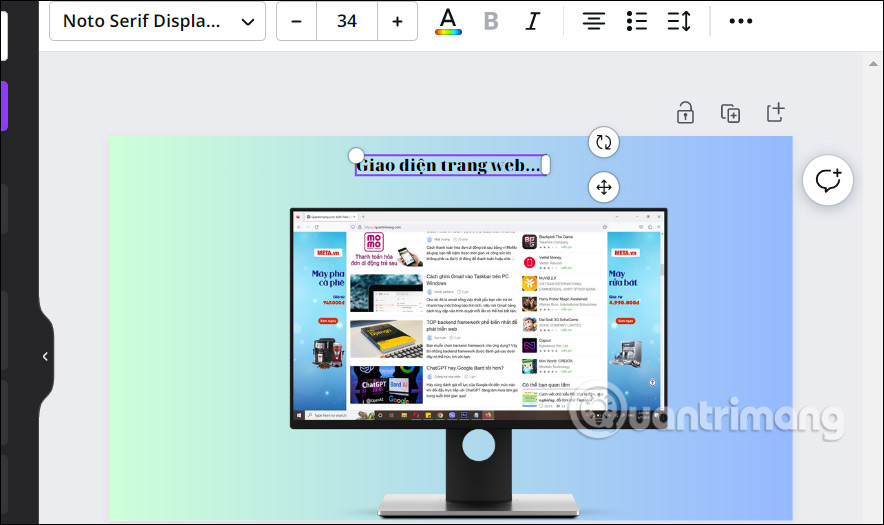Increase font size with plus button
Viewport: 884px width, 525px height.
pyautogui.click(x=397, y=21)
